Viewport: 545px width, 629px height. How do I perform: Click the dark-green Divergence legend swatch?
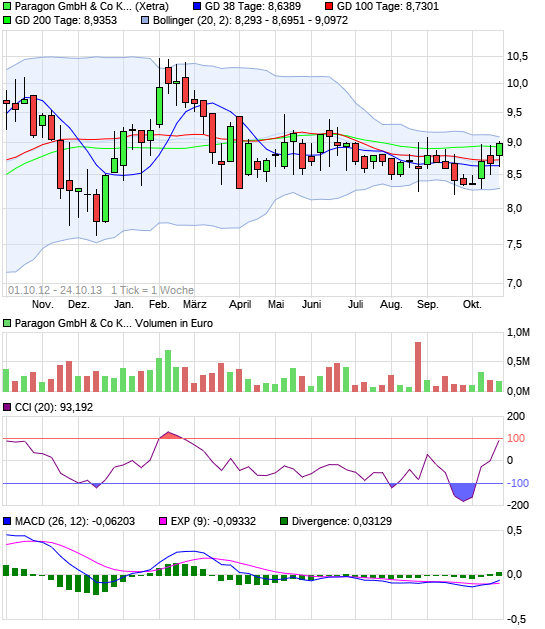(x=284, y=521)
